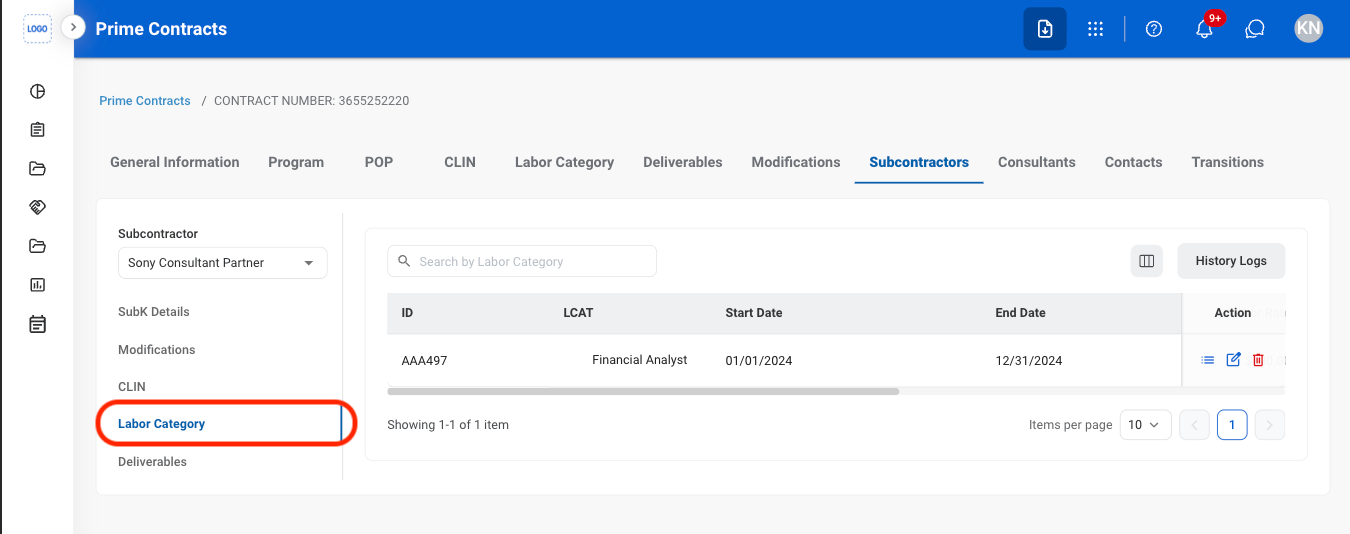Open the KN user avatar menu
The image size is (1350, 534).
coord(1308,29)
